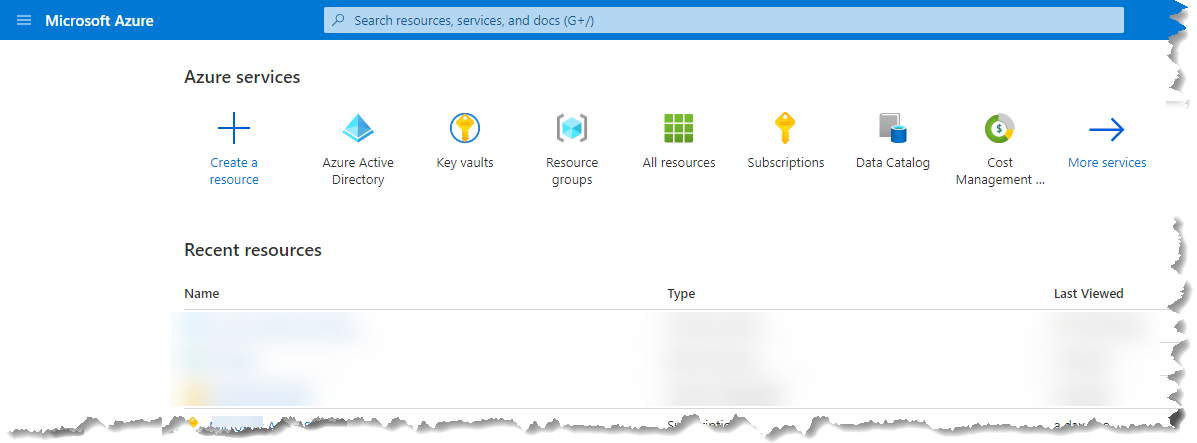1197x443 pixels.
Task: Click the magnifier icon in search bar
Action: coord(339,21)
